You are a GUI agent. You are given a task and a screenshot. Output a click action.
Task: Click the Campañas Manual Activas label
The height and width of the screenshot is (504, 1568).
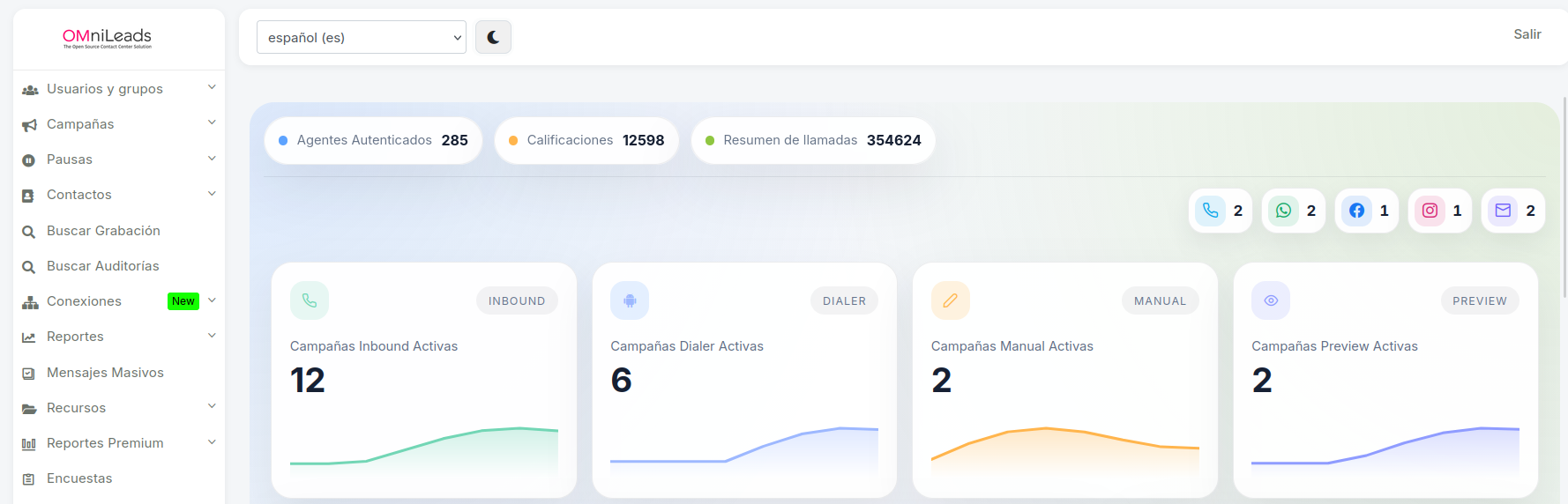[x=1012, y=346]
